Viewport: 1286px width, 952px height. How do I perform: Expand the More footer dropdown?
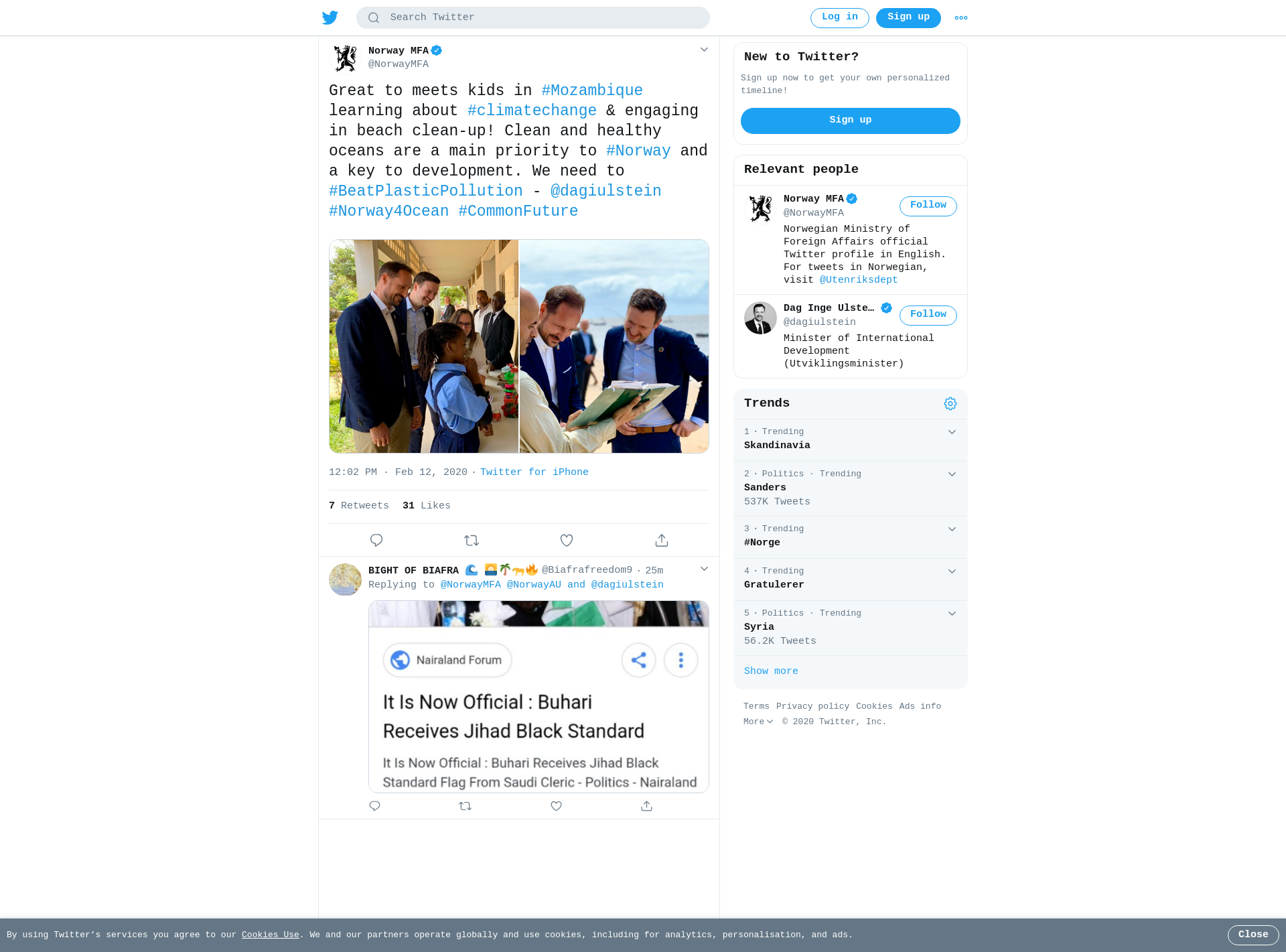click(x=758, y=722)
